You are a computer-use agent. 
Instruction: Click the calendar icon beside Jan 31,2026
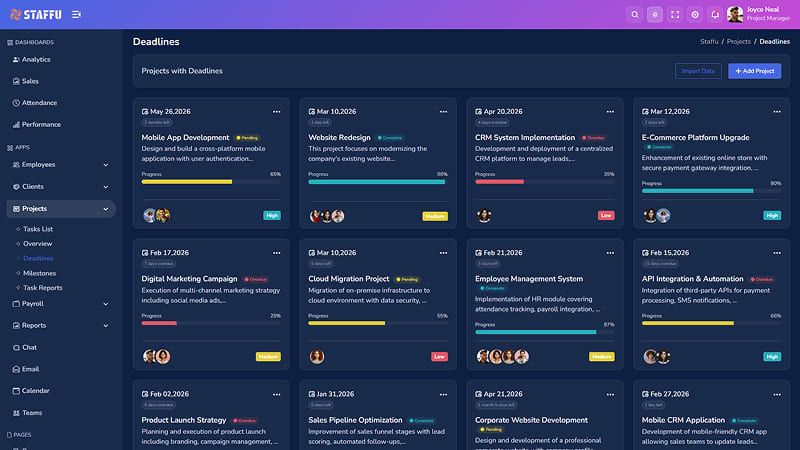click(312, 394)
